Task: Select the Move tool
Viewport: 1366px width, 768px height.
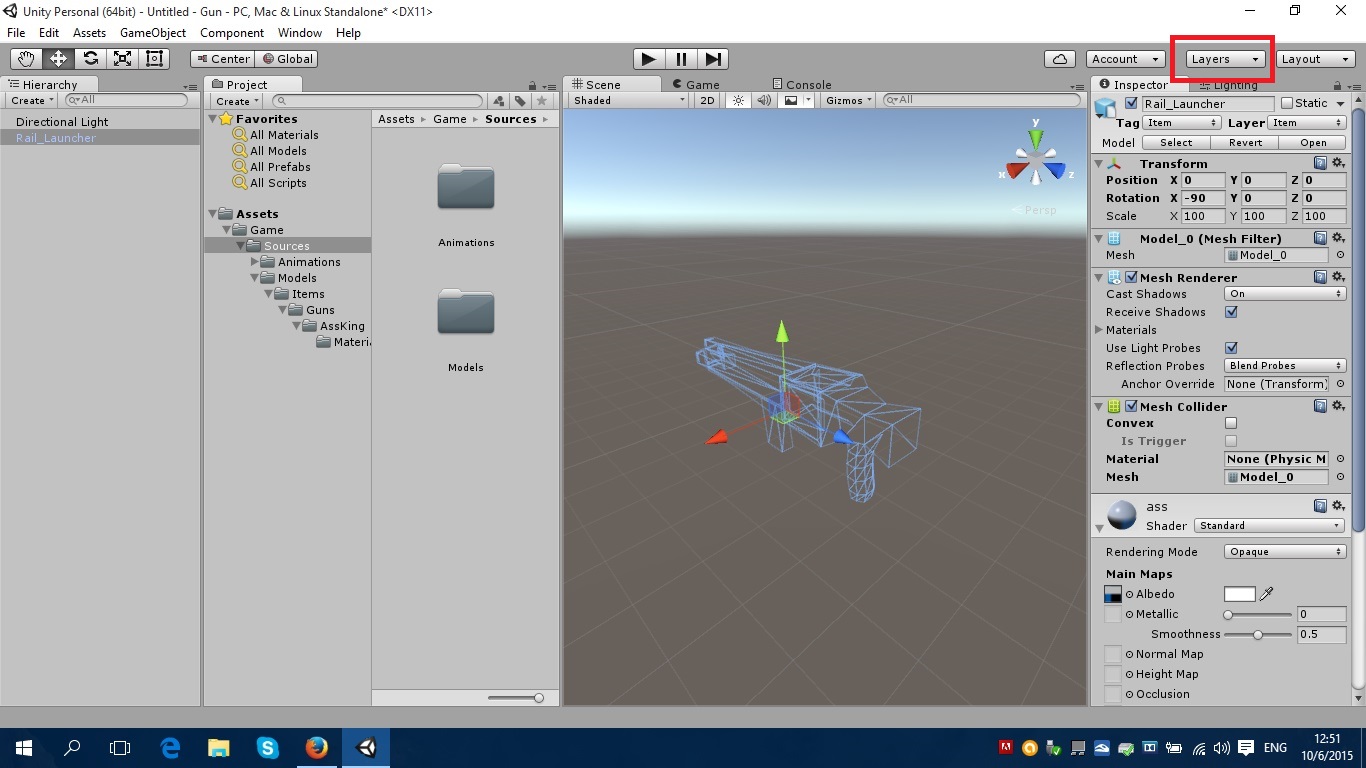Action: 57,58
